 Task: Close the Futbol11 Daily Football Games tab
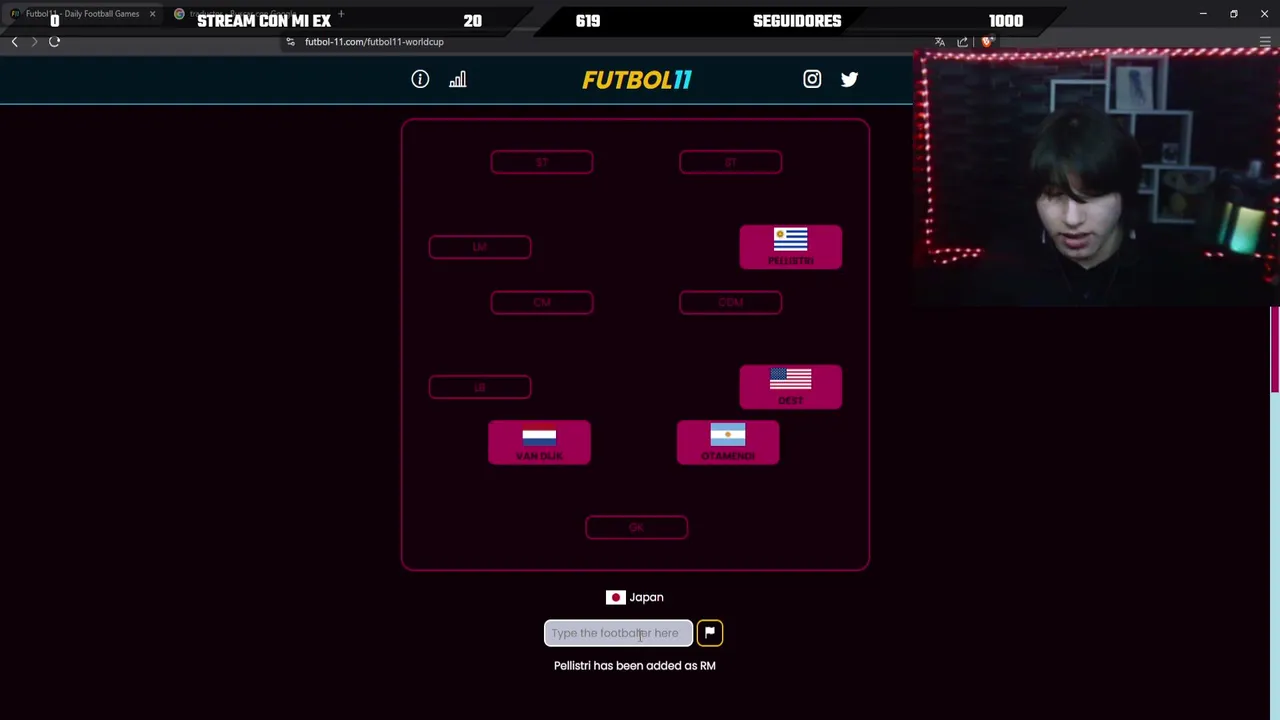point(152,14)
